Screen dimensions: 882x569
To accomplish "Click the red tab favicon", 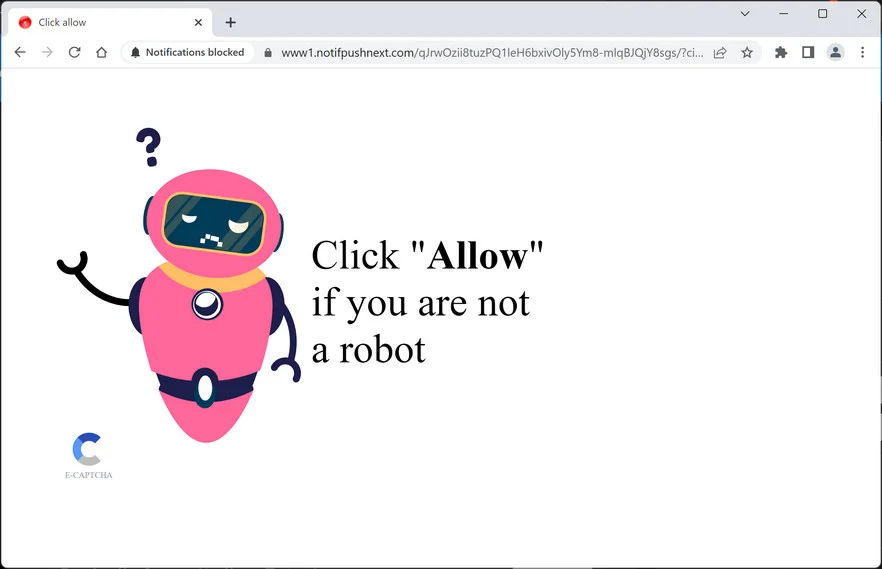I will tap(25, 22).
